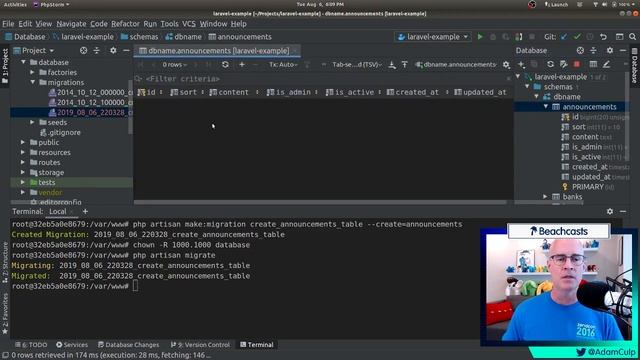Collapse the dbname schema node
Screen dimensions: 640x360
click(x=536, y=97)
